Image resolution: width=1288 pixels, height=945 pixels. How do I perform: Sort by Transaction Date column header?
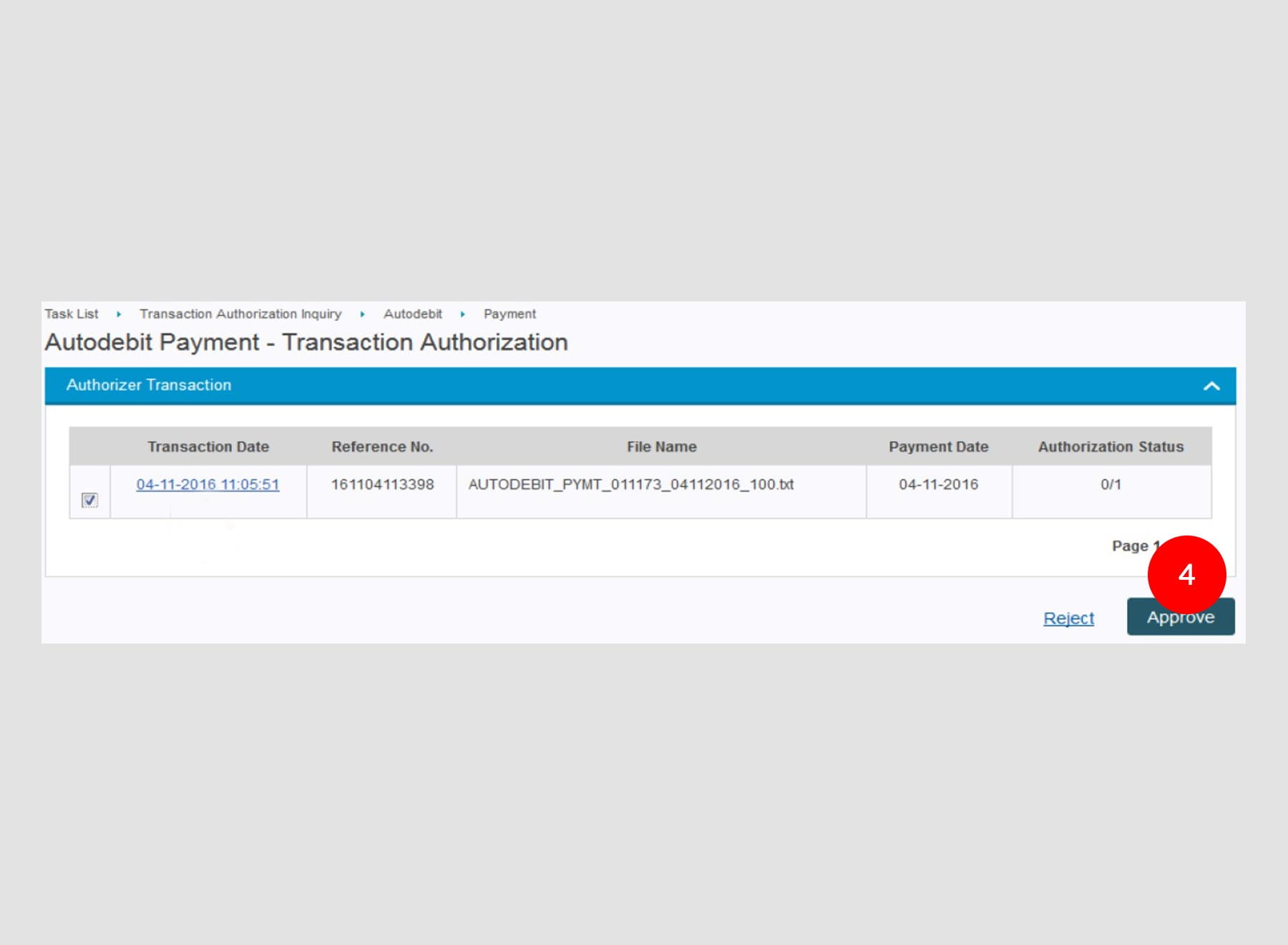pyautogui.click(x=208, y=447)
